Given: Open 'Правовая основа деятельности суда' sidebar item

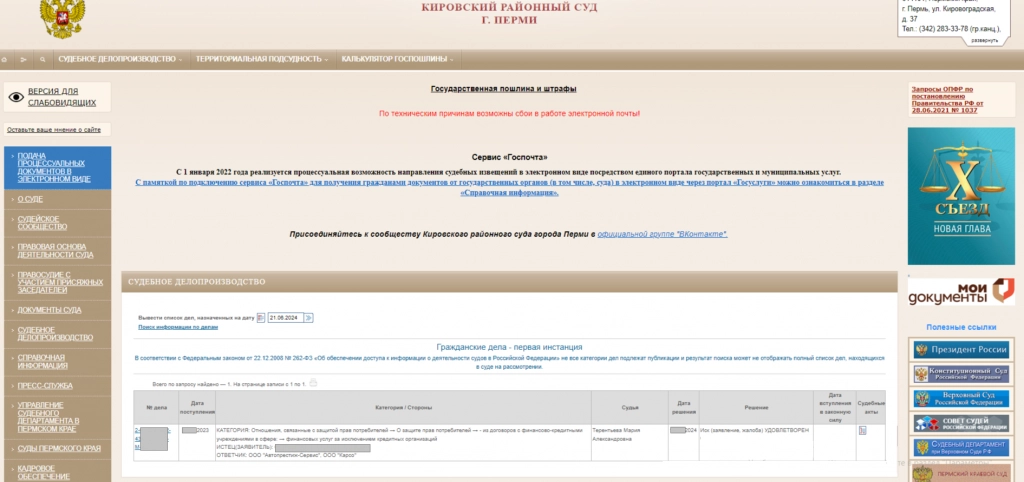Looking at the screenshot, I should (57, 251).
